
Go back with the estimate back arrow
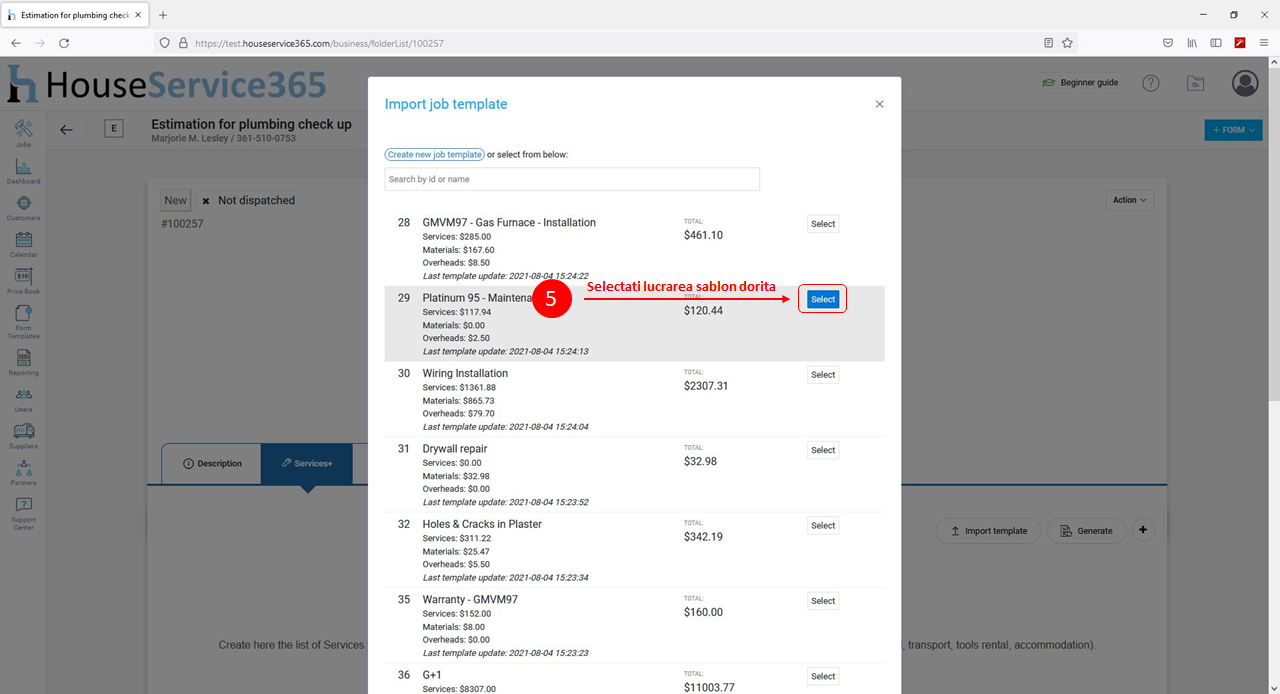(x=66, y=129)
